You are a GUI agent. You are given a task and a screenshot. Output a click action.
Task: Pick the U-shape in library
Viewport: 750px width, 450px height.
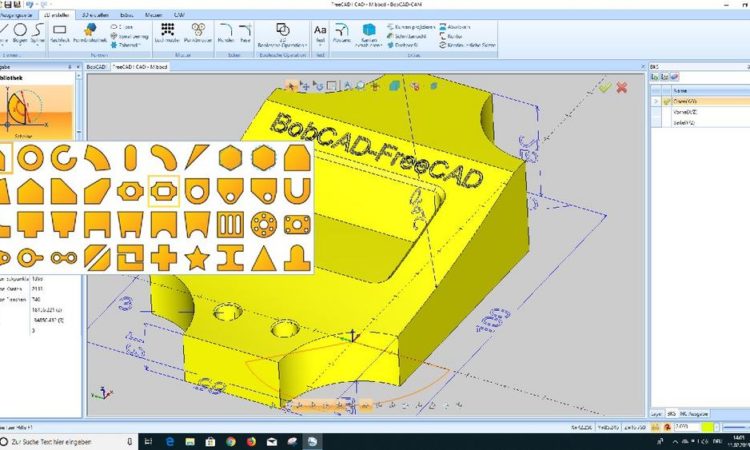point(297,191)
